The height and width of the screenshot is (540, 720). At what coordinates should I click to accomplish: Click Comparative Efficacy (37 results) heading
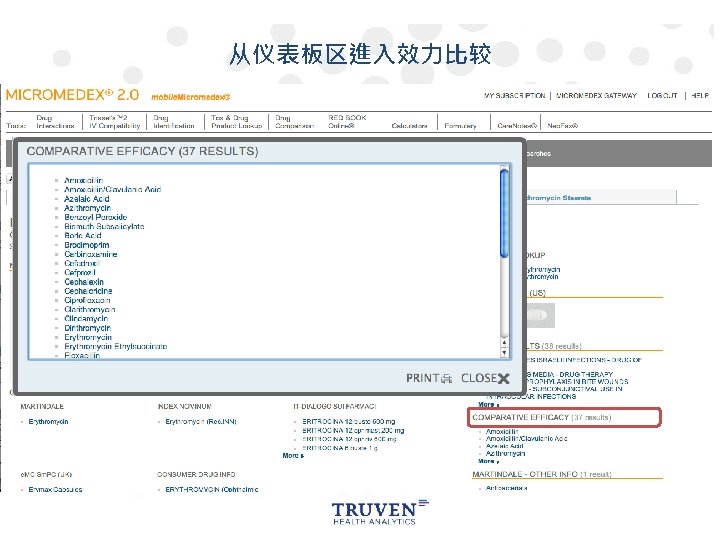[x=541, y=417]
